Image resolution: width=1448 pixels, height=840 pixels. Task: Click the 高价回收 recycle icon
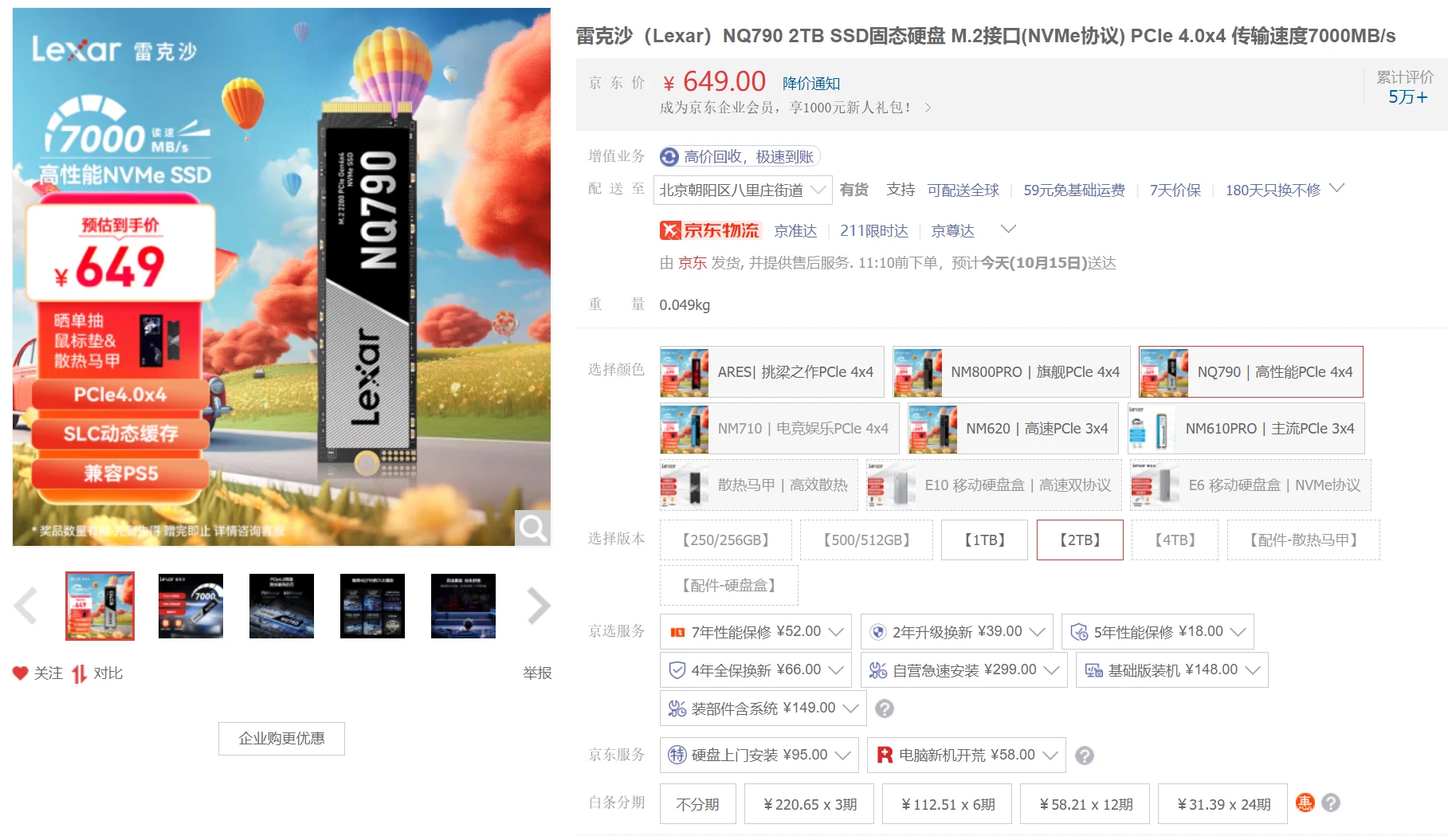[669, 156]
